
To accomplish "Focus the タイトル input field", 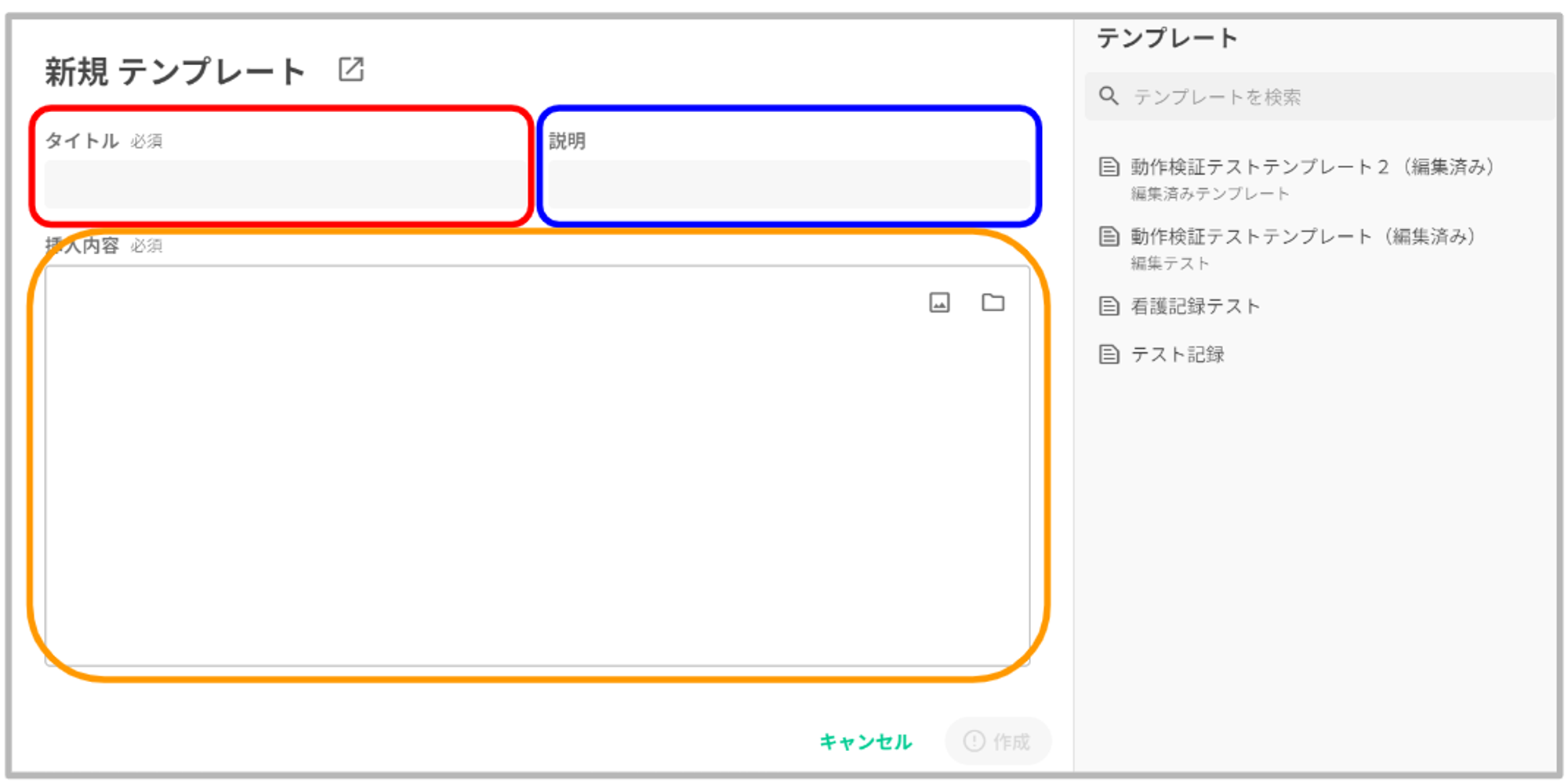I will click(x=284, y=184).
